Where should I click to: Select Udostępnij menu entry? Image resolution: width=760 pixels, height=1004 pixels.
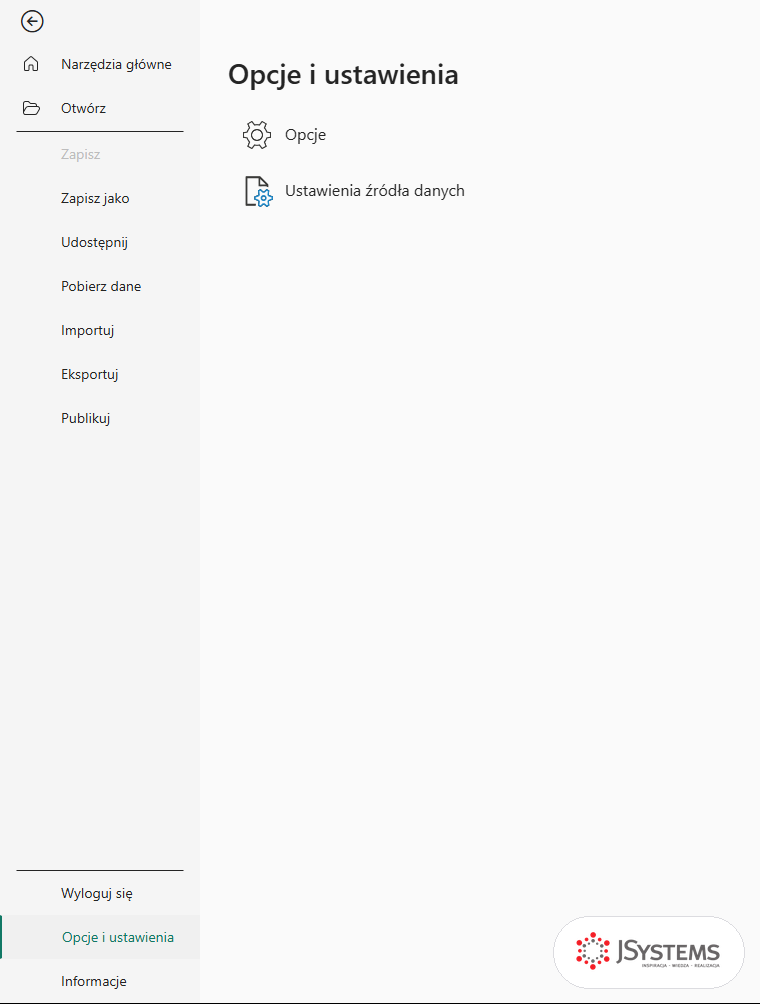pos(95,243)
